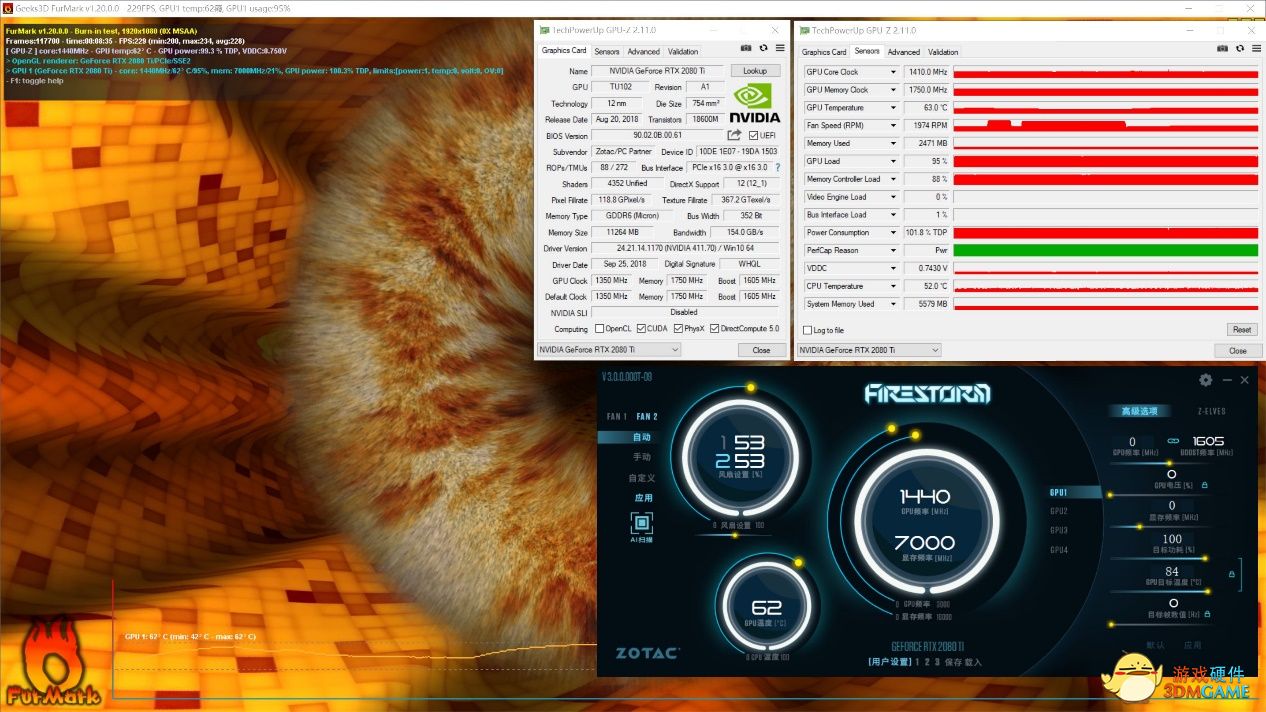The height and width of the screenshot is (712, 1266).
Task: Open the GPU Temperature sensor dropdown
Action: tap(893, 108)
